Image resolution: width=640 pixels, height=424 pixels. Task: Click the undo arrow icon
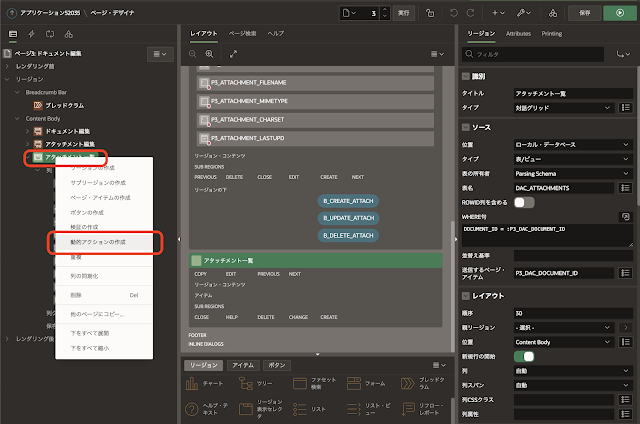click(x=453, y=13)
